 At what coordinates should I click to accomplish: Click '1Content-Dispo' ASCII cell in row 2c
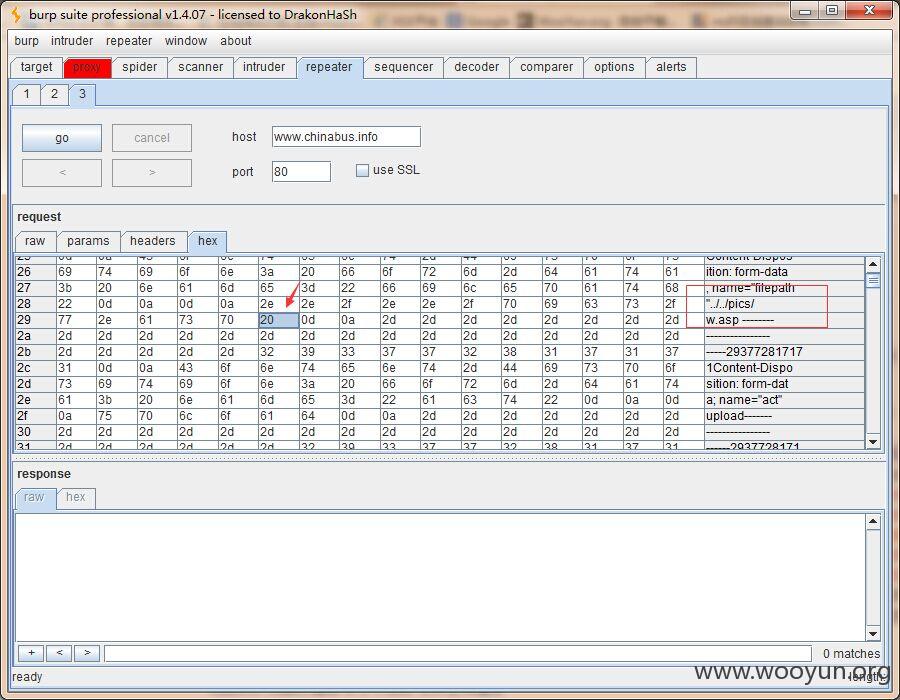point(784,368)
